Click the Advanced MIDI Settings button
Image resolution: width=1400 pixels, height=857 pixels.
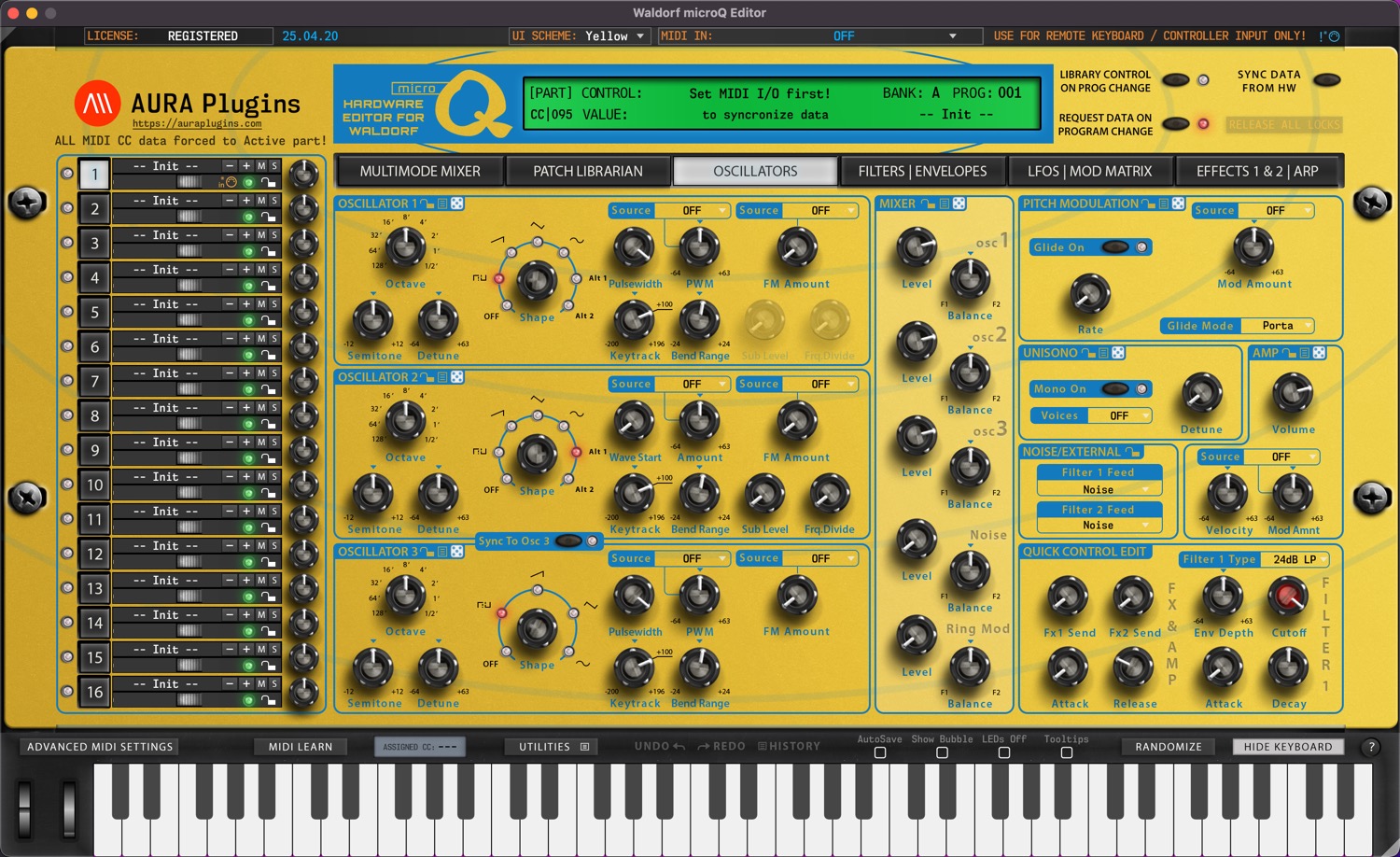click(100, 747)
